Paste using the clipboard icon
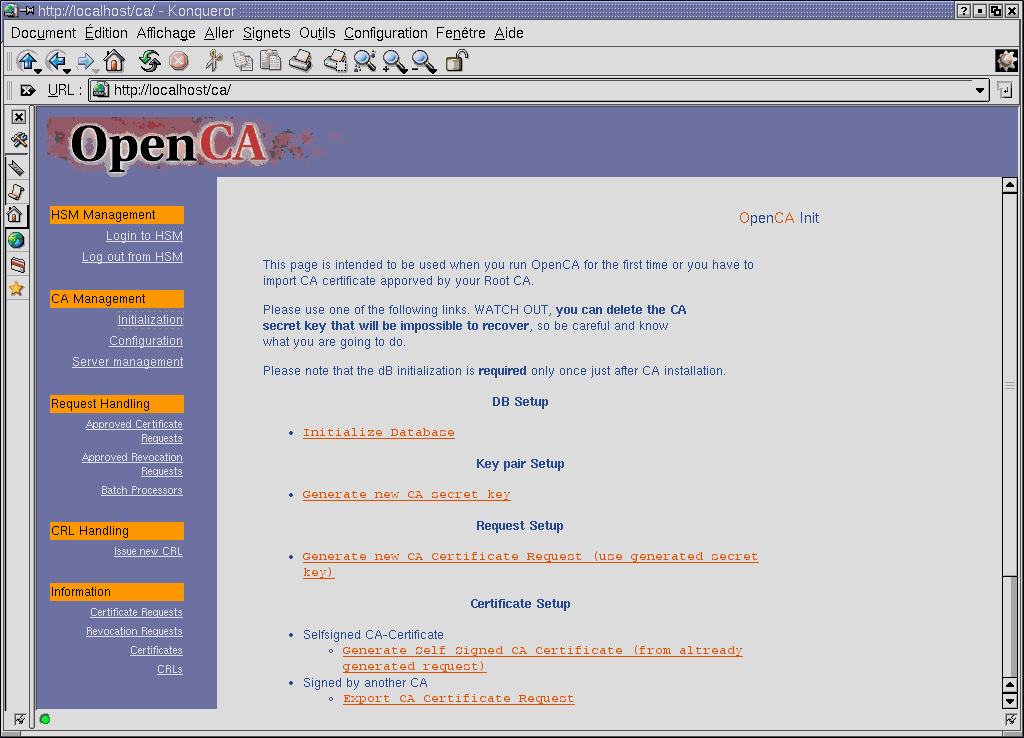Image resolution: width=1024 pixels, height=738 pixels. [270, 61]
